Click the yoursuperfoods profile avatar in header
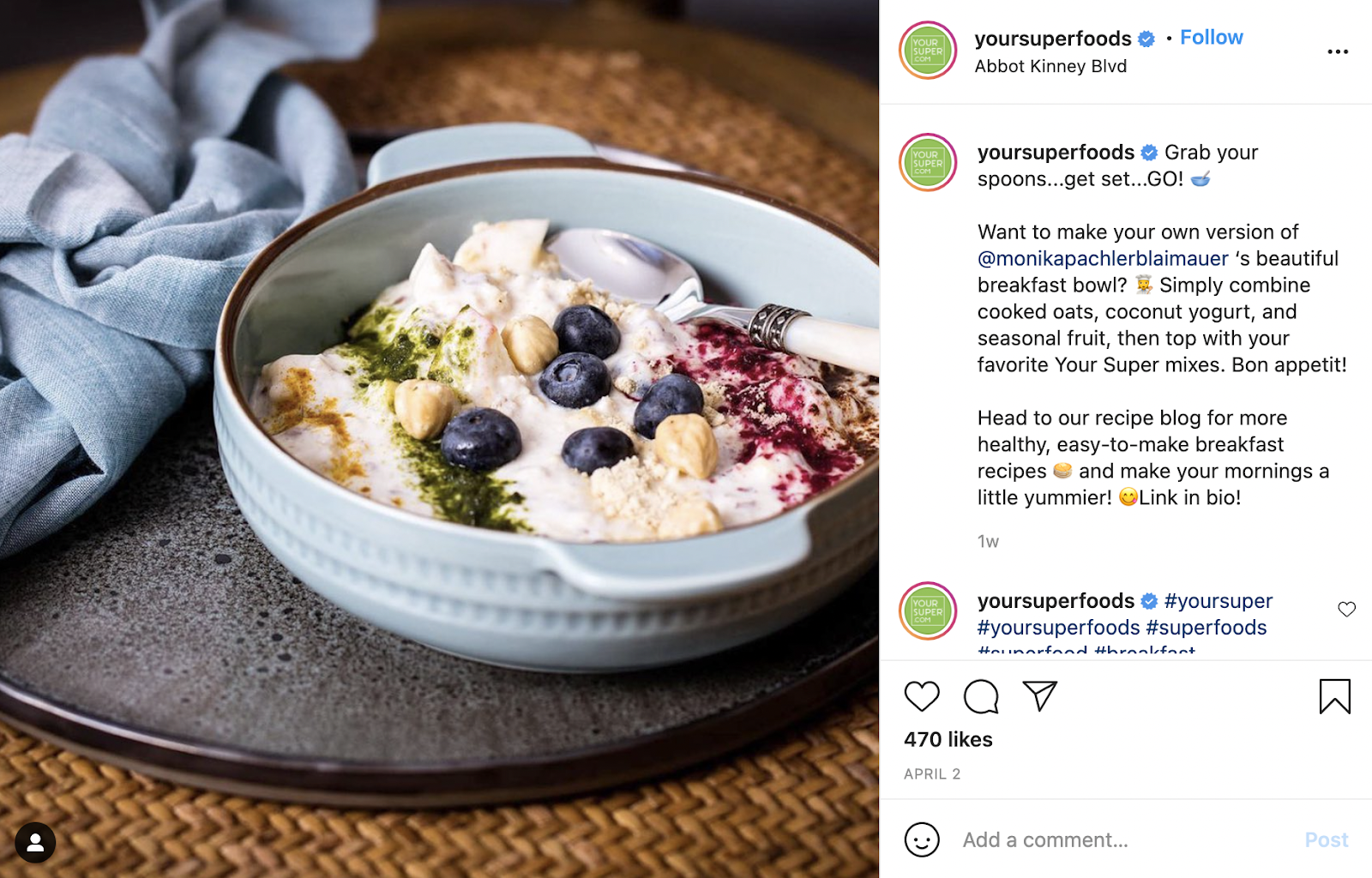1372x878 pixels. [x=928, y=51]
